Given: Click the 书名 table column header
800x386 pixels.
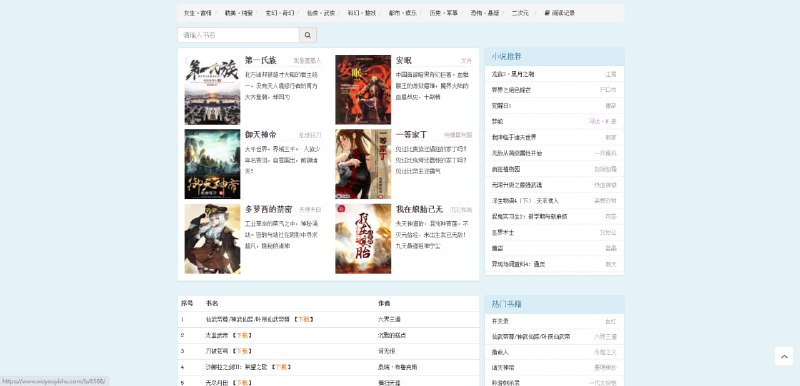Looking at the screenshot, I should click(212, 303).
